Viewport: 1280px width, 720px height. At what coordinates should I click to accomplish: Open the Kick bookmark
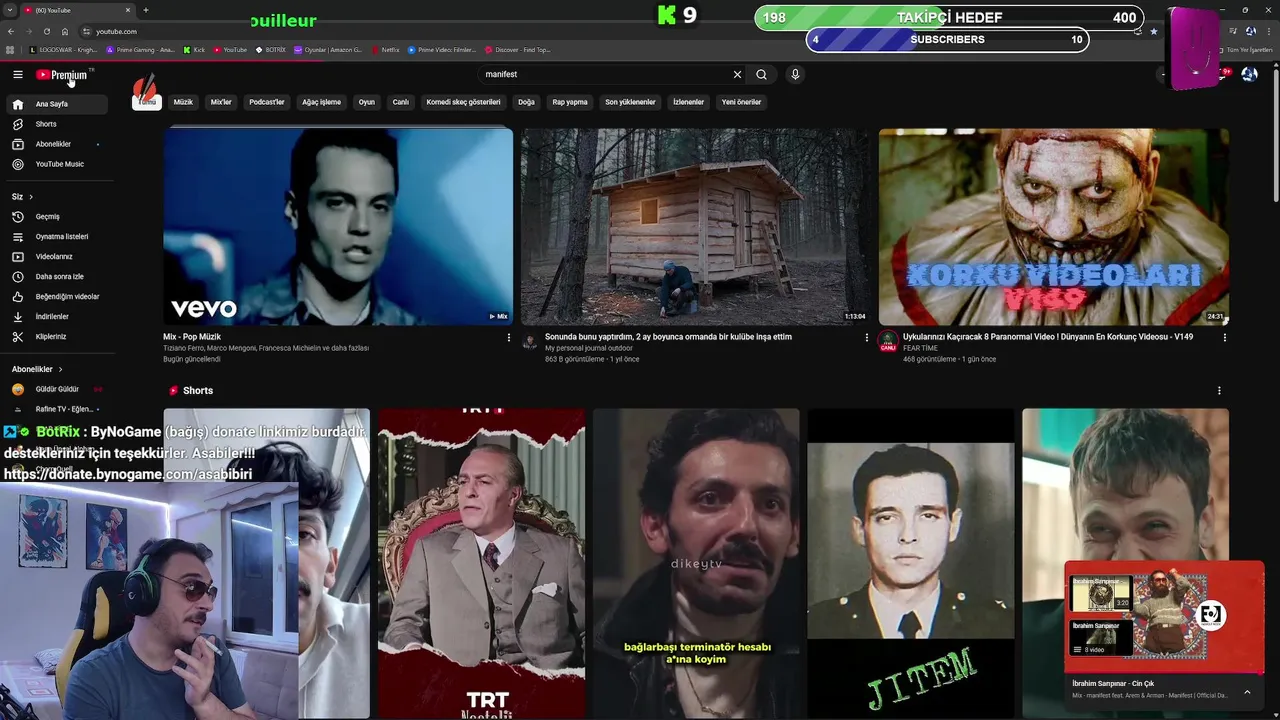click(195, 49)
